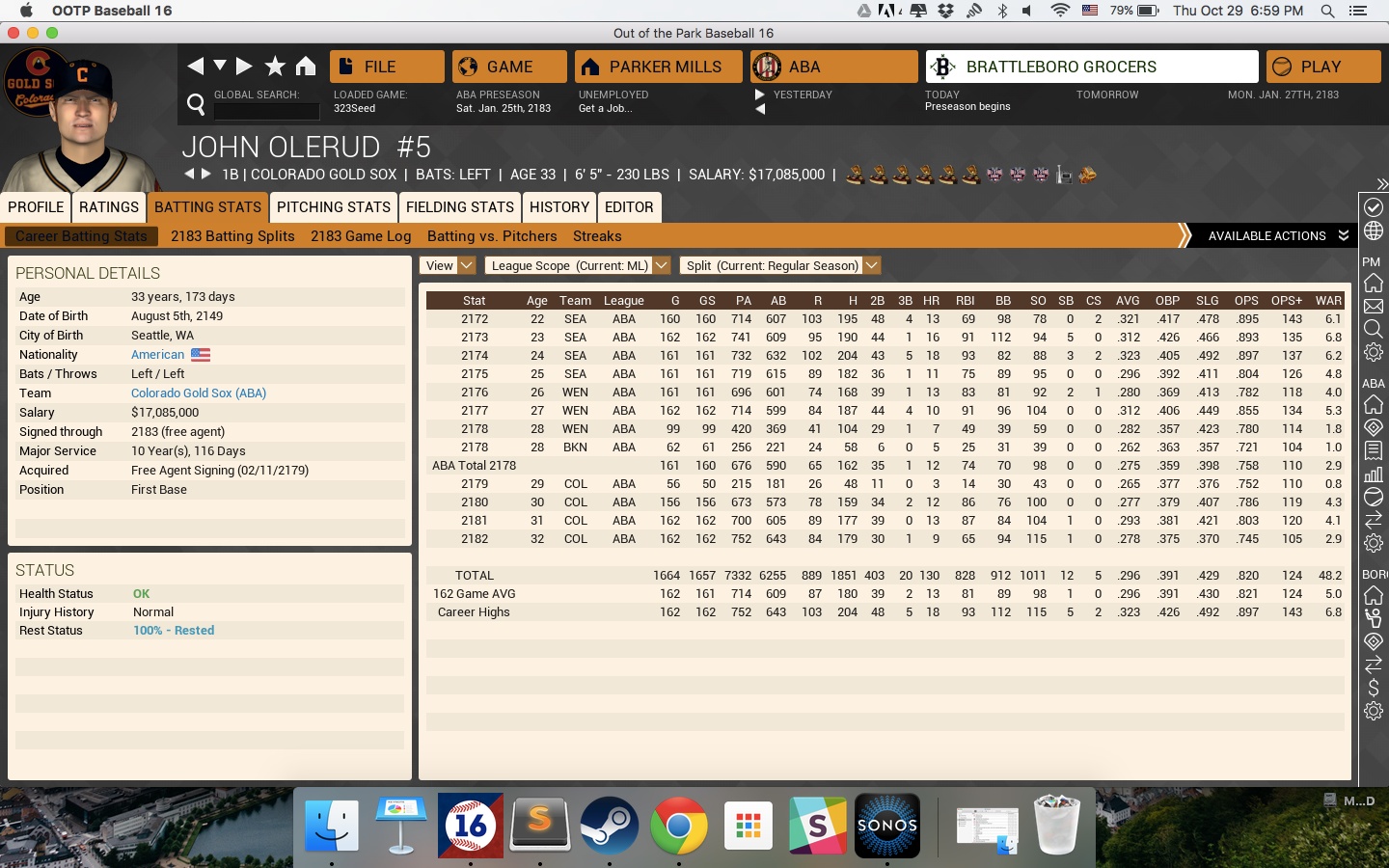Screen dimensions: 1389x868
Task: Open the Split Regular Season dropdown
Action: pyautogui.click(x=779, y=265)
